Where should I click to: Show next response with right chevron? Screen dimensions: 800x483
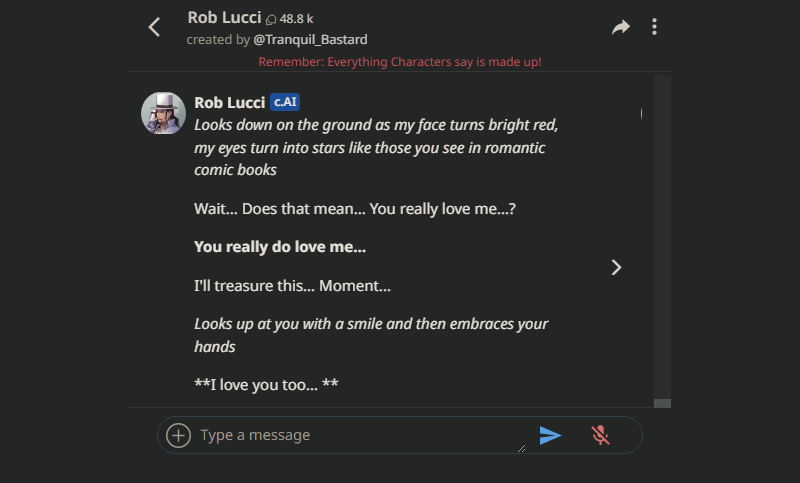tap(616, 267)
